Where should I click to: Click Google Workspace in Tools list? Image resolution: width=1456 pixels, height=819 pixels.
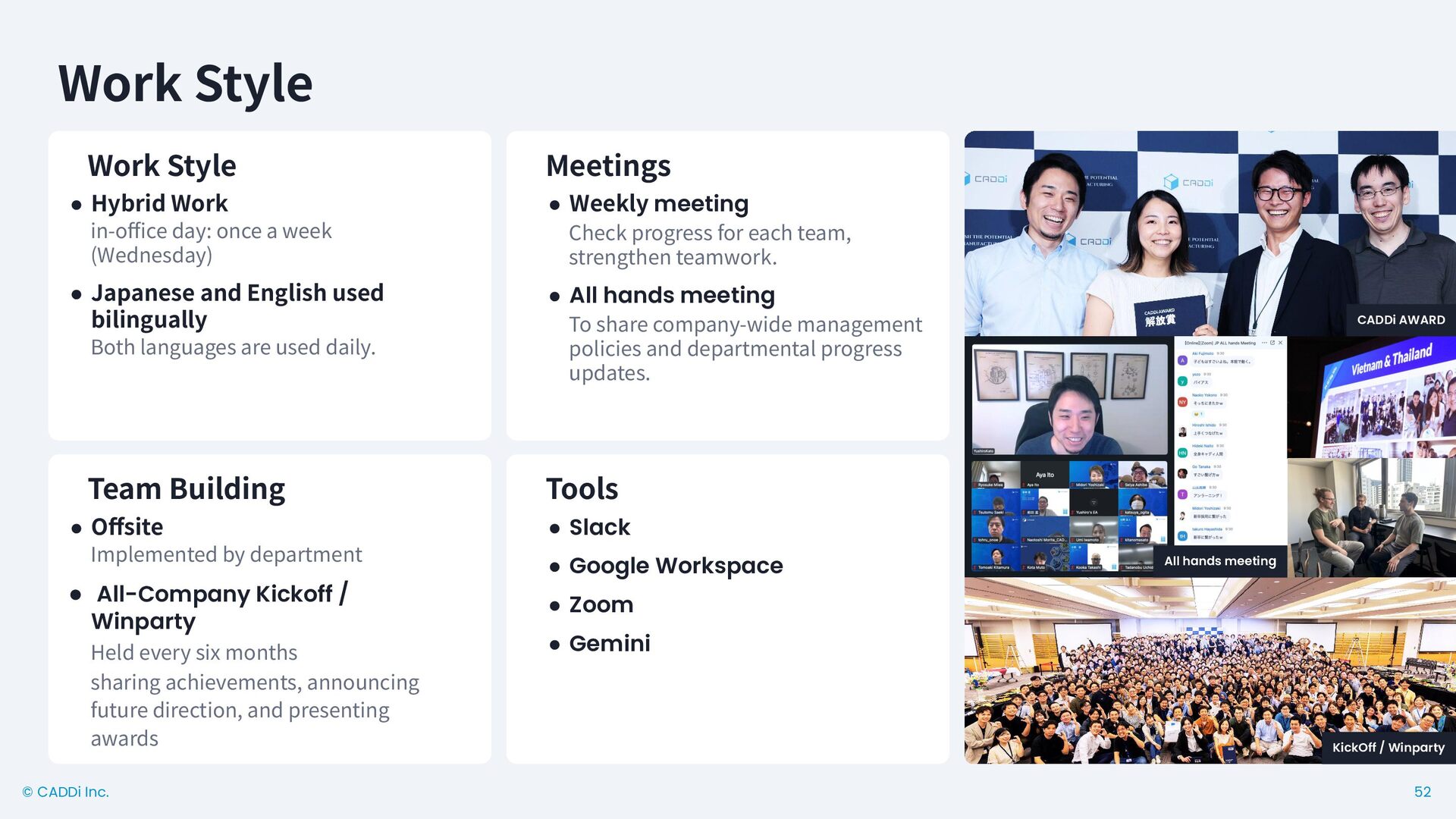pos(675,566)
